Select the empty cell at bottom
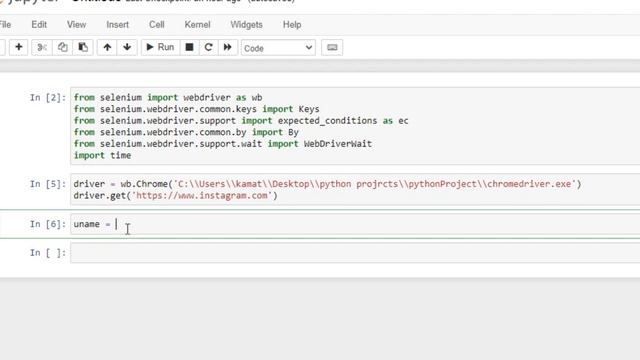This screenshot has width=640, height=360. coord(355,253)
